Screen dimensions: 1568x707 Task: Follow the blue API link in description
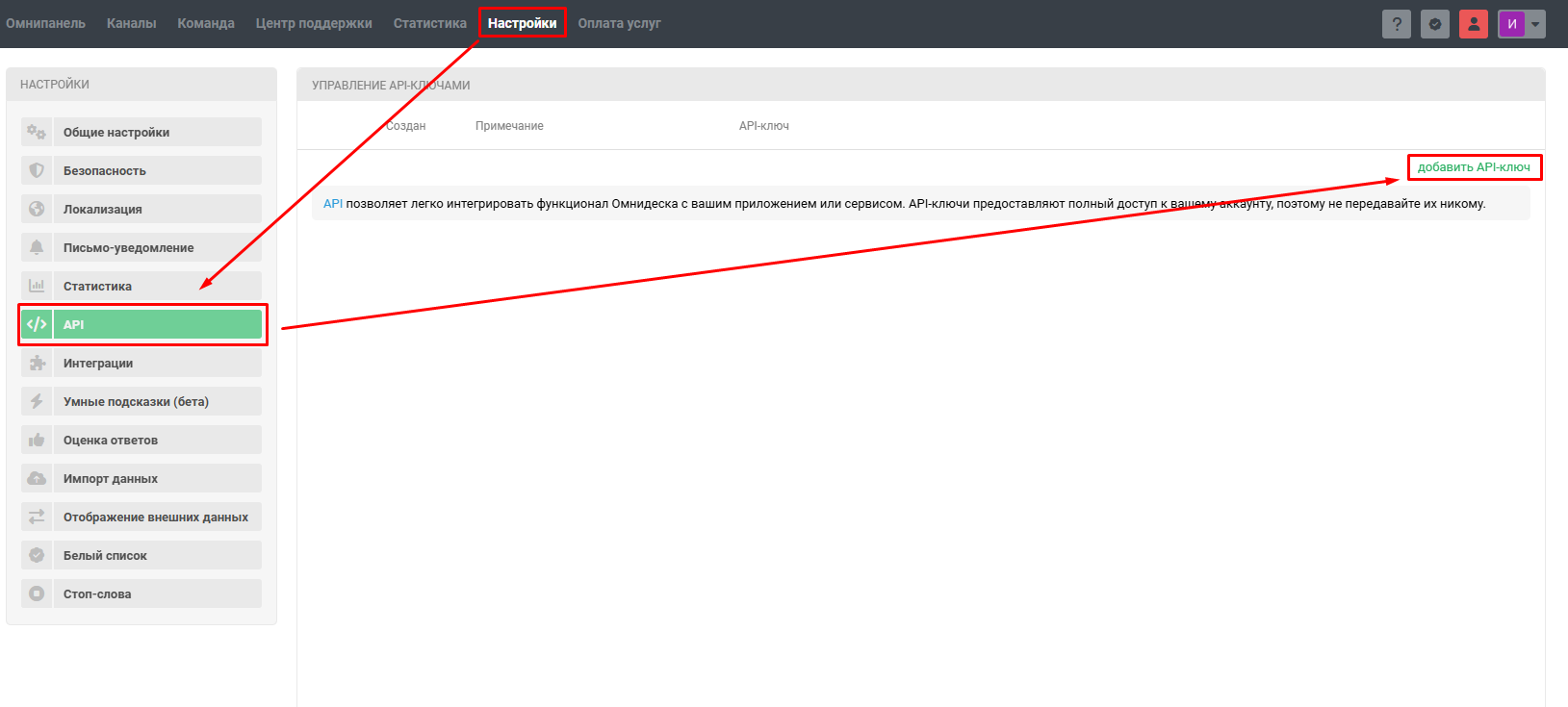point(333,204)
